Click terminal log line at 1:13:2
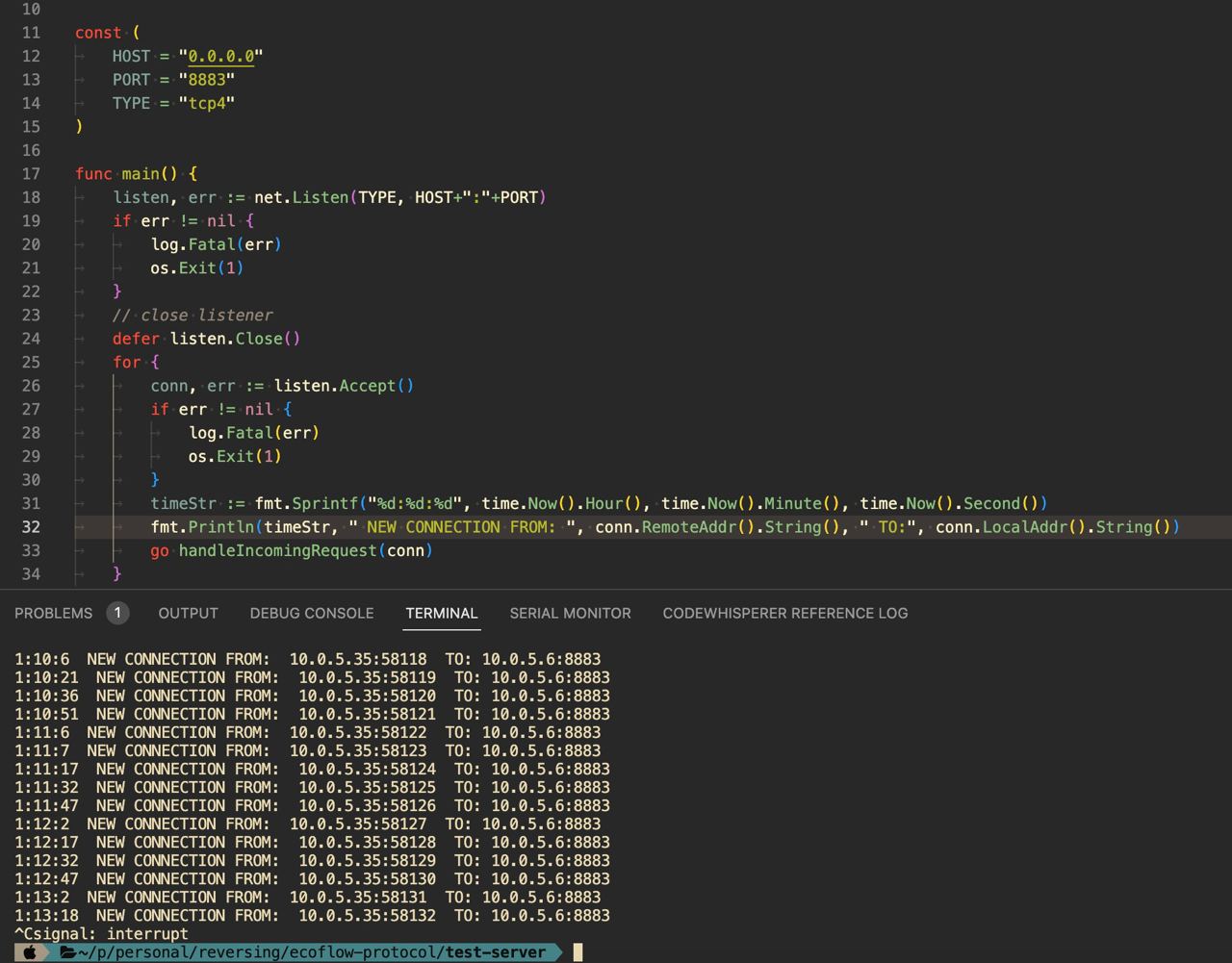The height and width of the screenshot is (963, 1232). (307, 897)
